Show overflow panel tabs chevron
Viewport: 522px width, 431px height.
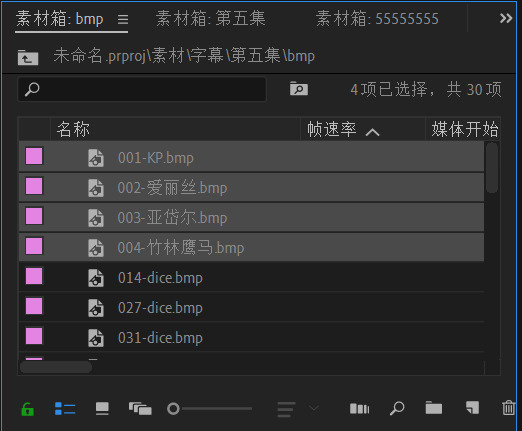coord(506,18)
